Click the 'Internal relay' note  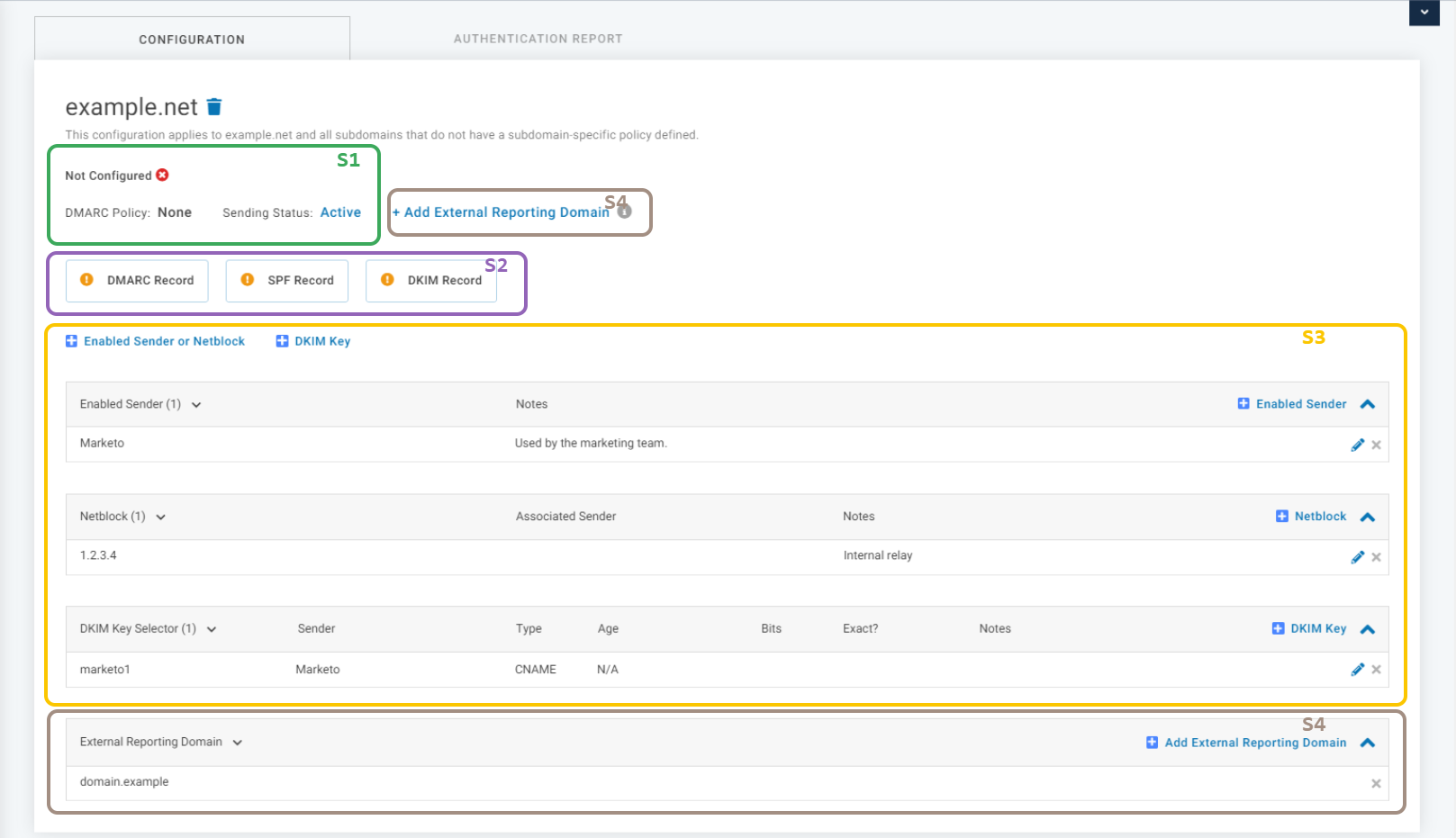[878, 555]
